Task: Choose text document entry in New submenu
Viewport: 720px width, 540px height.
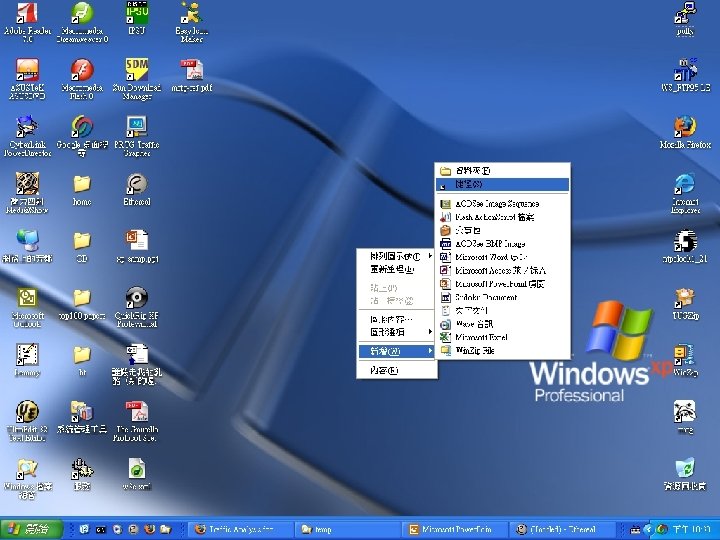Action: (x=502, y=310)
